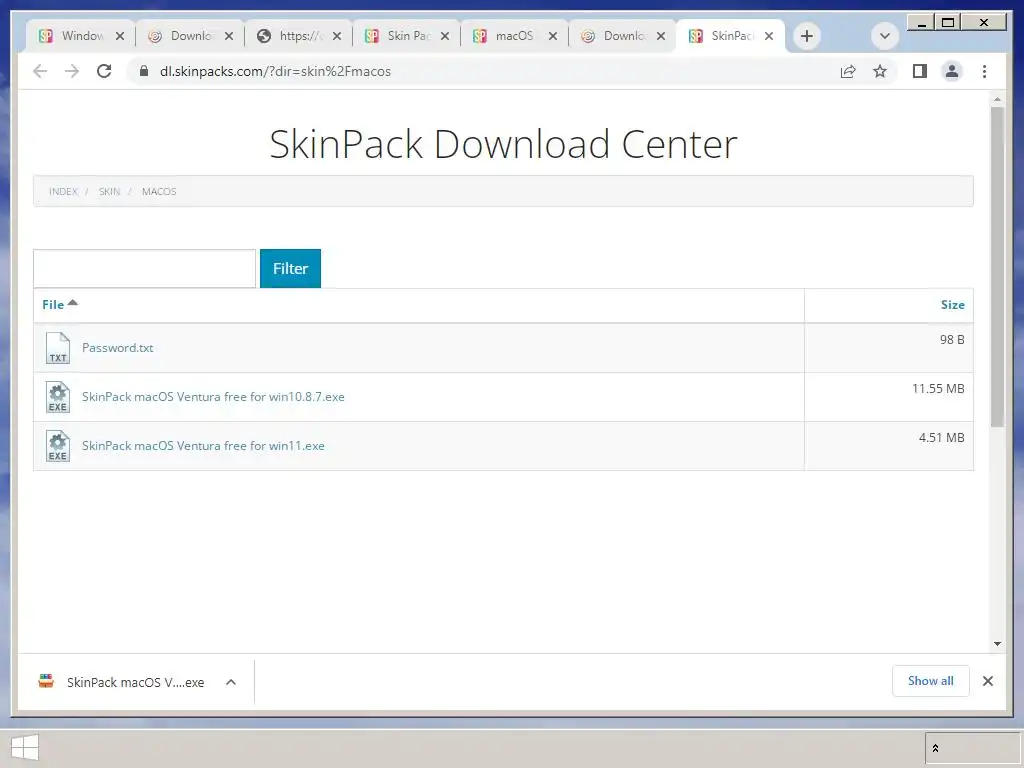Close the active SkinPac tab
This screenshot has width=1024, height=768.
769,36
